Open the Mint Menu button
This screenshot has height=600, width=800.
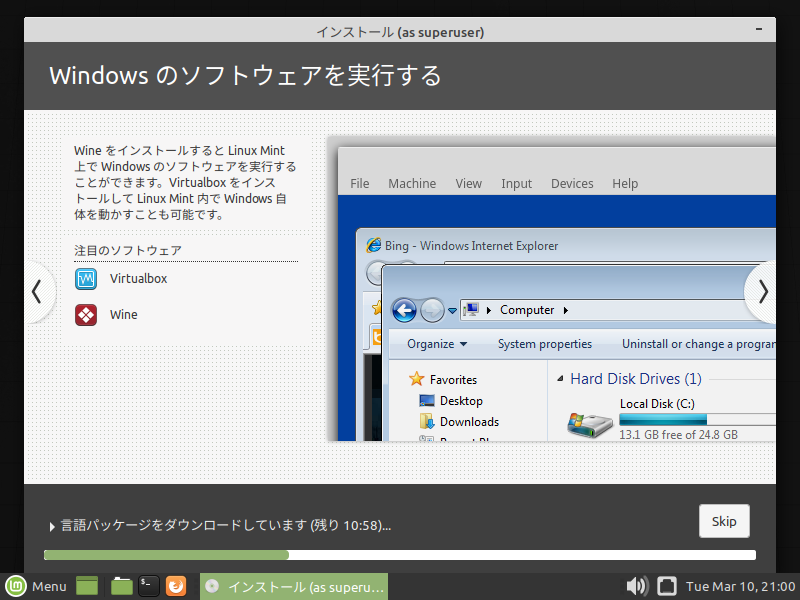click(x=36, y=586)
